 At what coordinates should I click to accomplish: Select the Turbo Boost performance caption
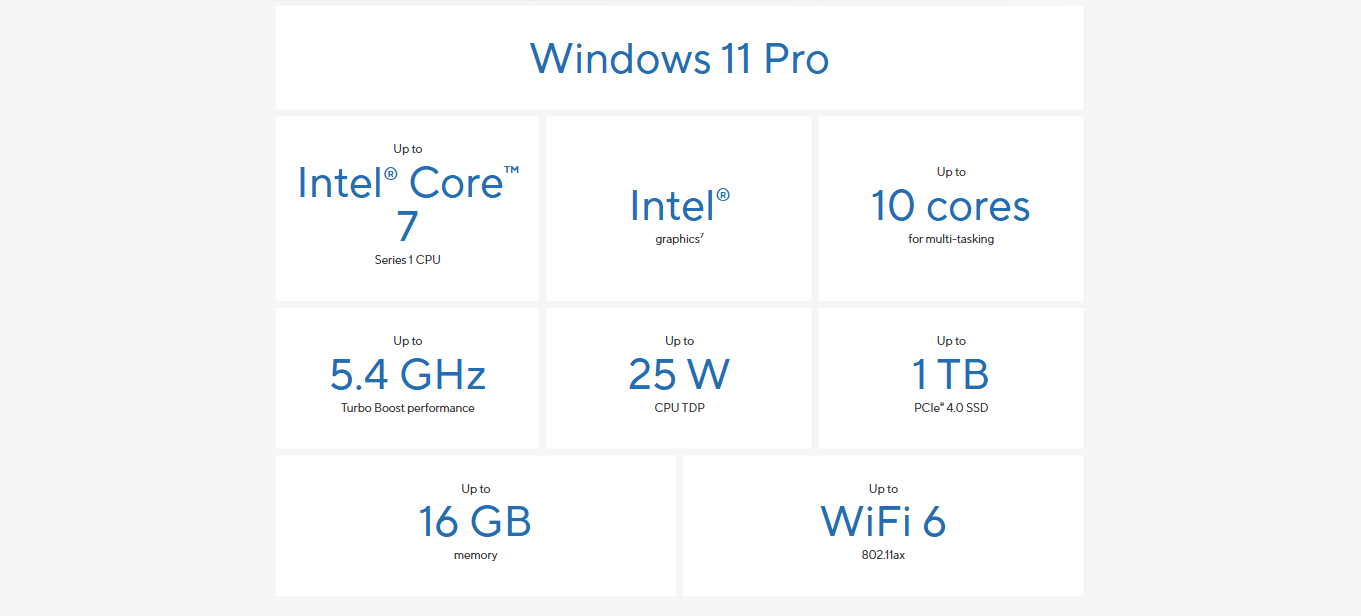[407, 408]
